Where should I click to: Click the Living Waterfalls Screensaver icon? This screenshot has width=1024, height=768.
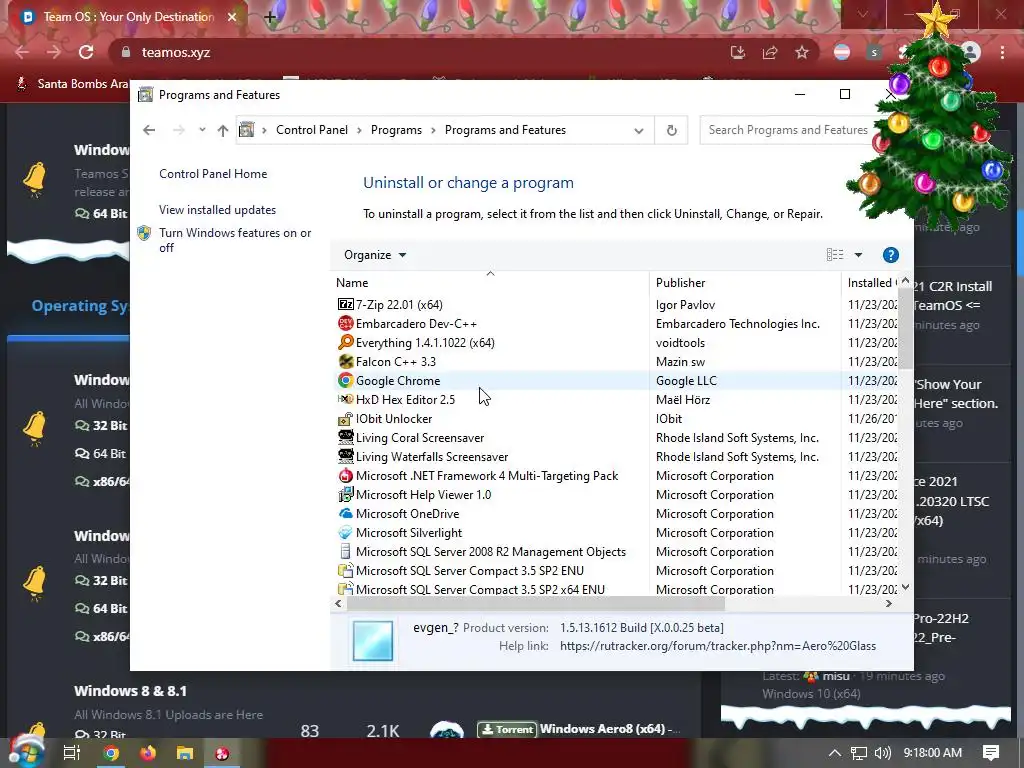[345, 456]
